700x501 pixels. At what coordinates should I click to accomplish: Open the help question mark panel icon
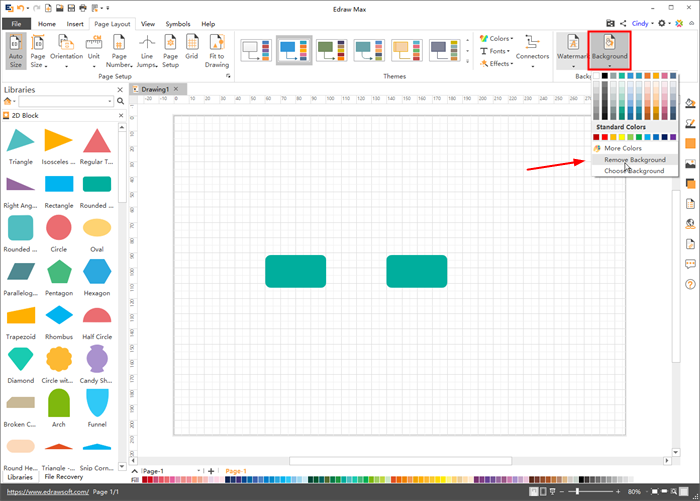click(x=690, y=284)
